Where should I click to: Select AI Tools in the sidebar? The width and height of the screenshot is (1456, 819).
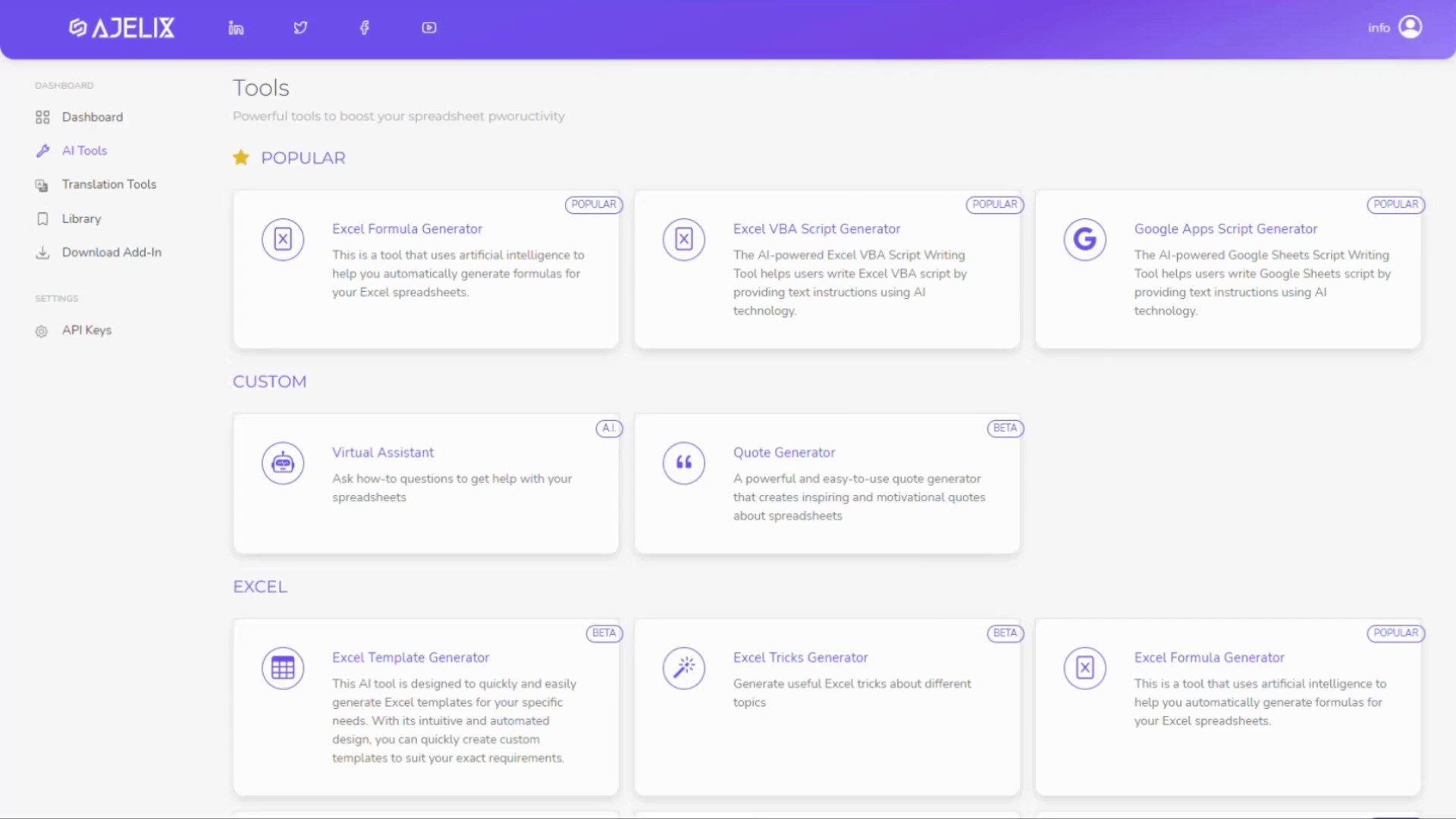click(84, 151)
